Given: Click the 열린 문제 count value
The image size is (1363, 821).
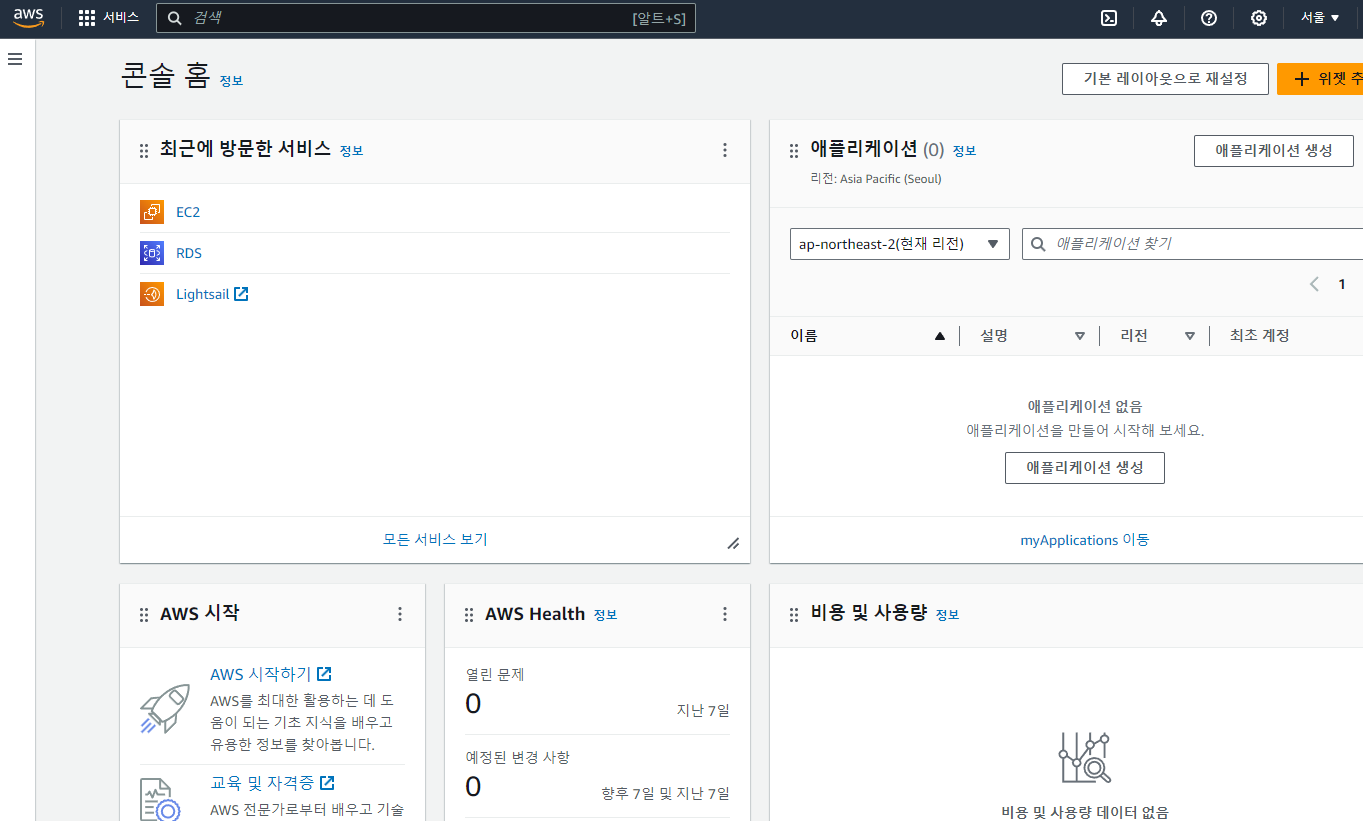Looking at the screenshot, I should 473,704.
